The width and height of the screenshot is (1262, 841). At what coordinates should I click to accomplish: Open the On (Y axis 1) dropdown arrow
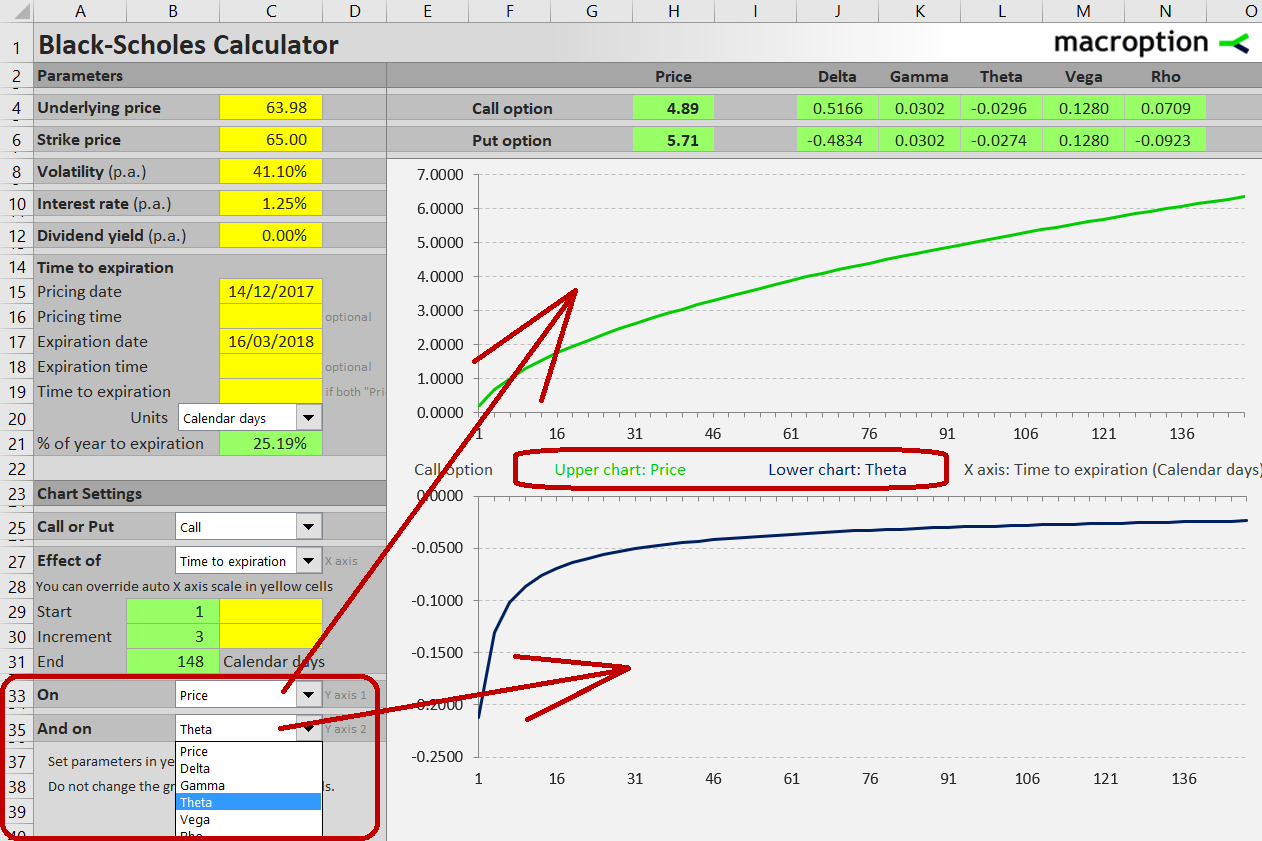[309, 695]
